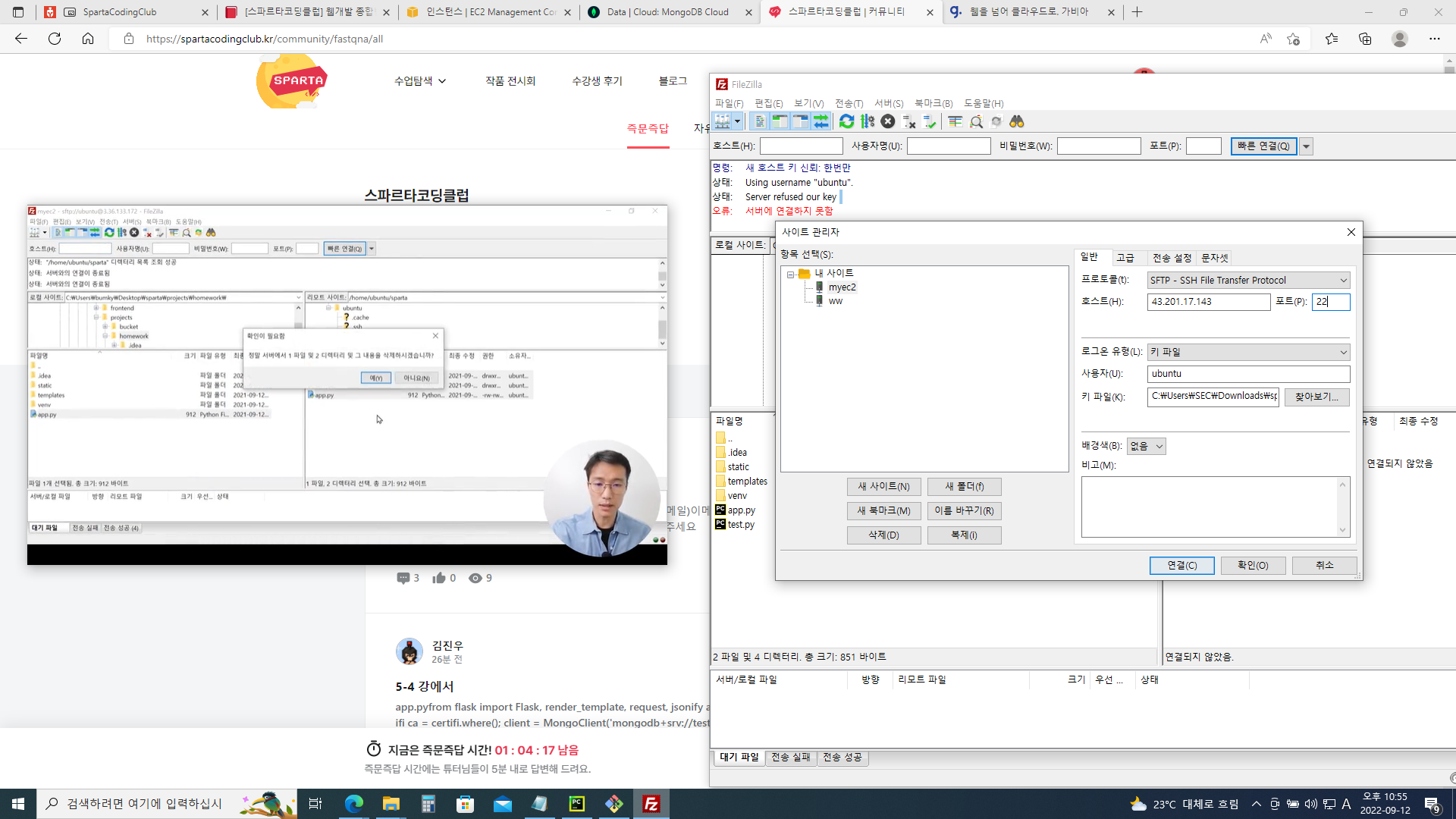Click the FileZilla taskbar icon
Image resolution: width=1456 pixels, height=819 pixels.
(x=651, y=804)
